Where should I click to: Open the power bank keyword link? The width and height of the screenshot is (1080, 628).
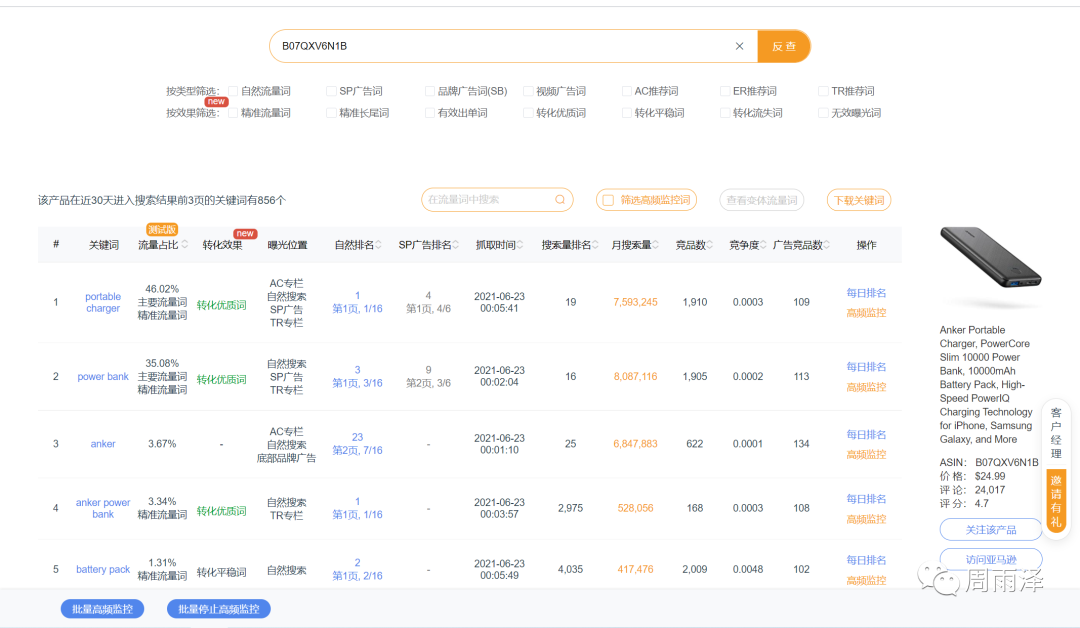[103, 377]
